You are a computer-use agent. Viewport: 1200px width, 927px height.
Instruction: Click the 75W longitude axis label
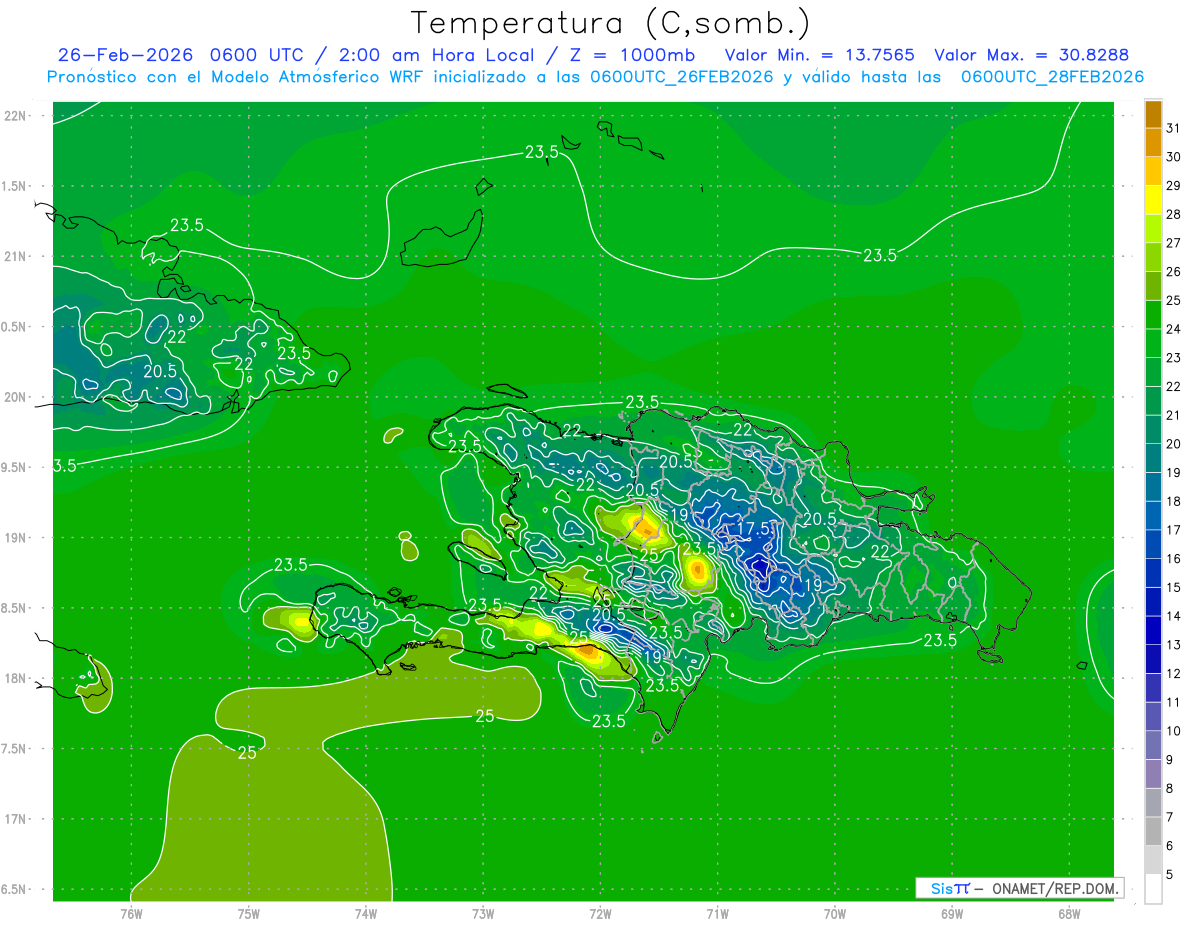tap(248, 914)
